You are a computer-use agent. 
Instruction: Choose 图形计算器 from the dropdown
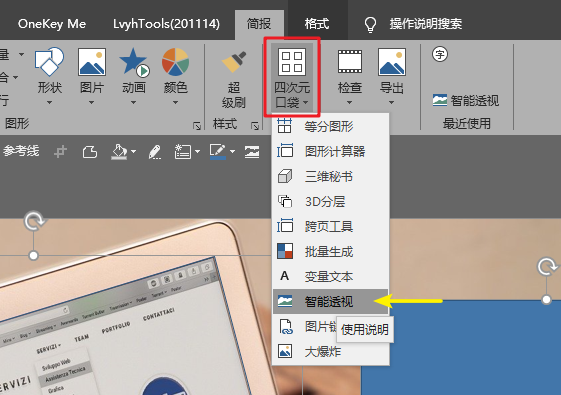(330, 151)
